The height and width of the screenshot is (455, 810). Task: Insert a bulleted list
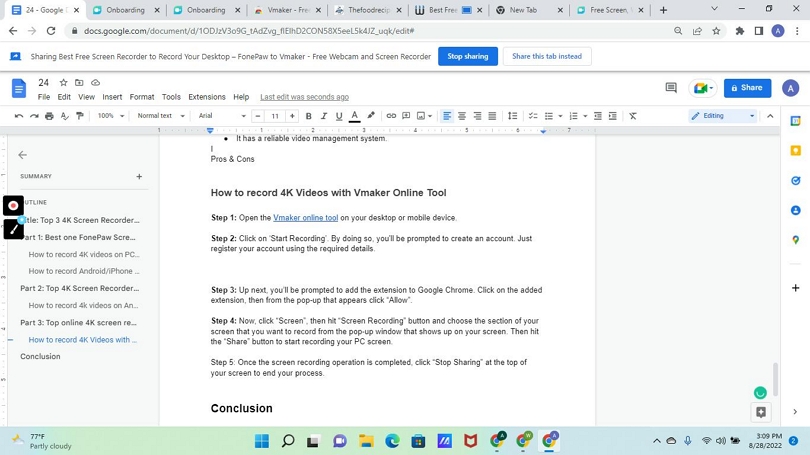click(549, 116)
